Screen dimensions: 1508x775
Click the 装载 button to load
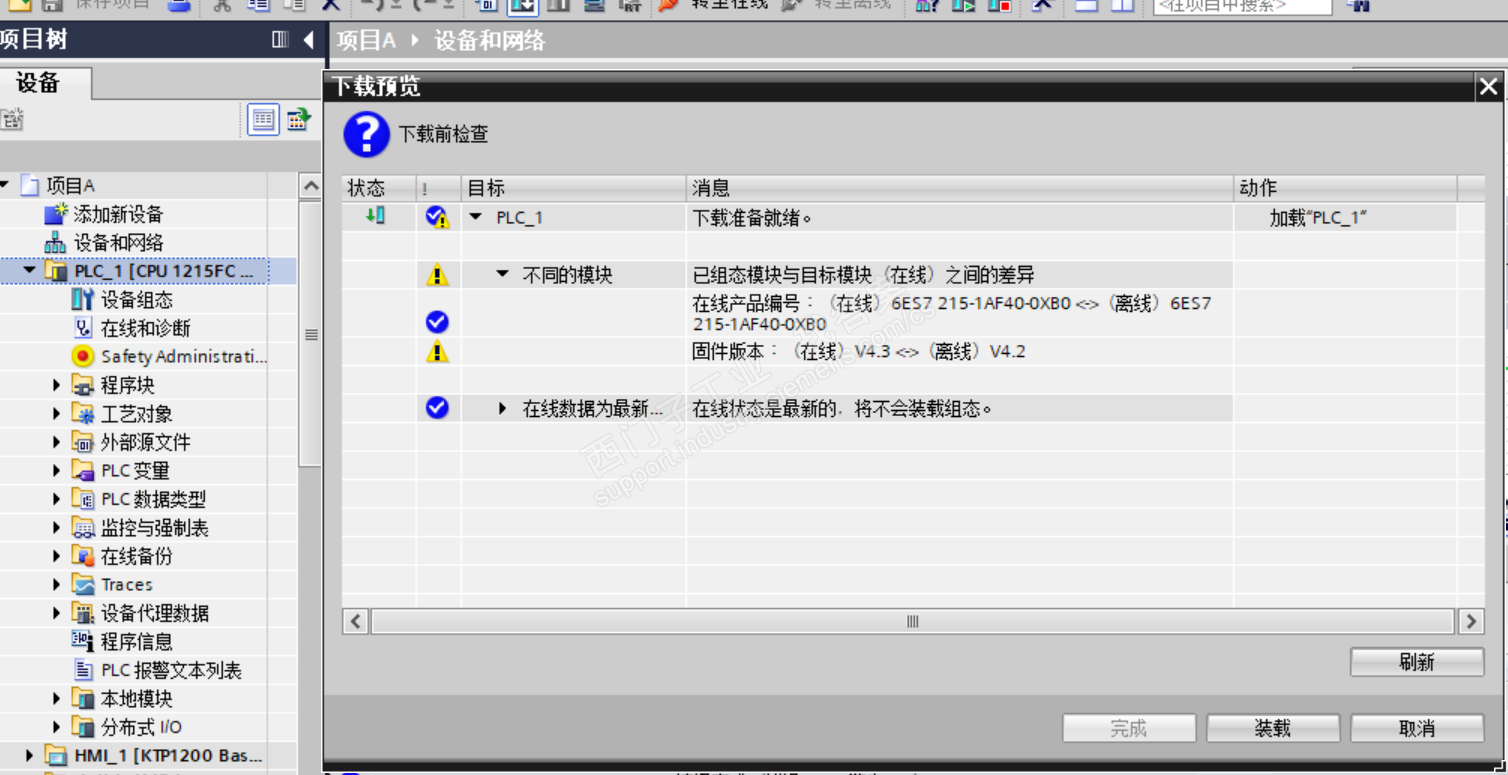pos(1273,729)
